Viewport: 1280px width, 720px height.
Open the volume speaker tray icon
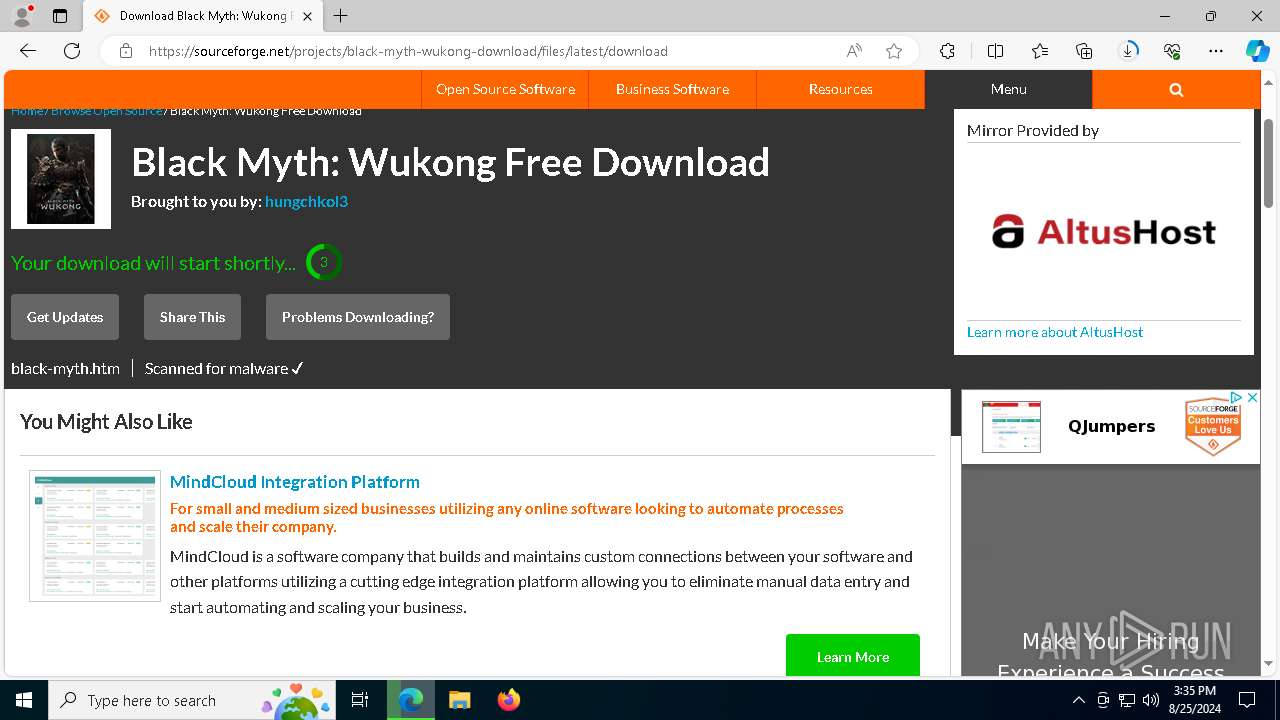1150,700
